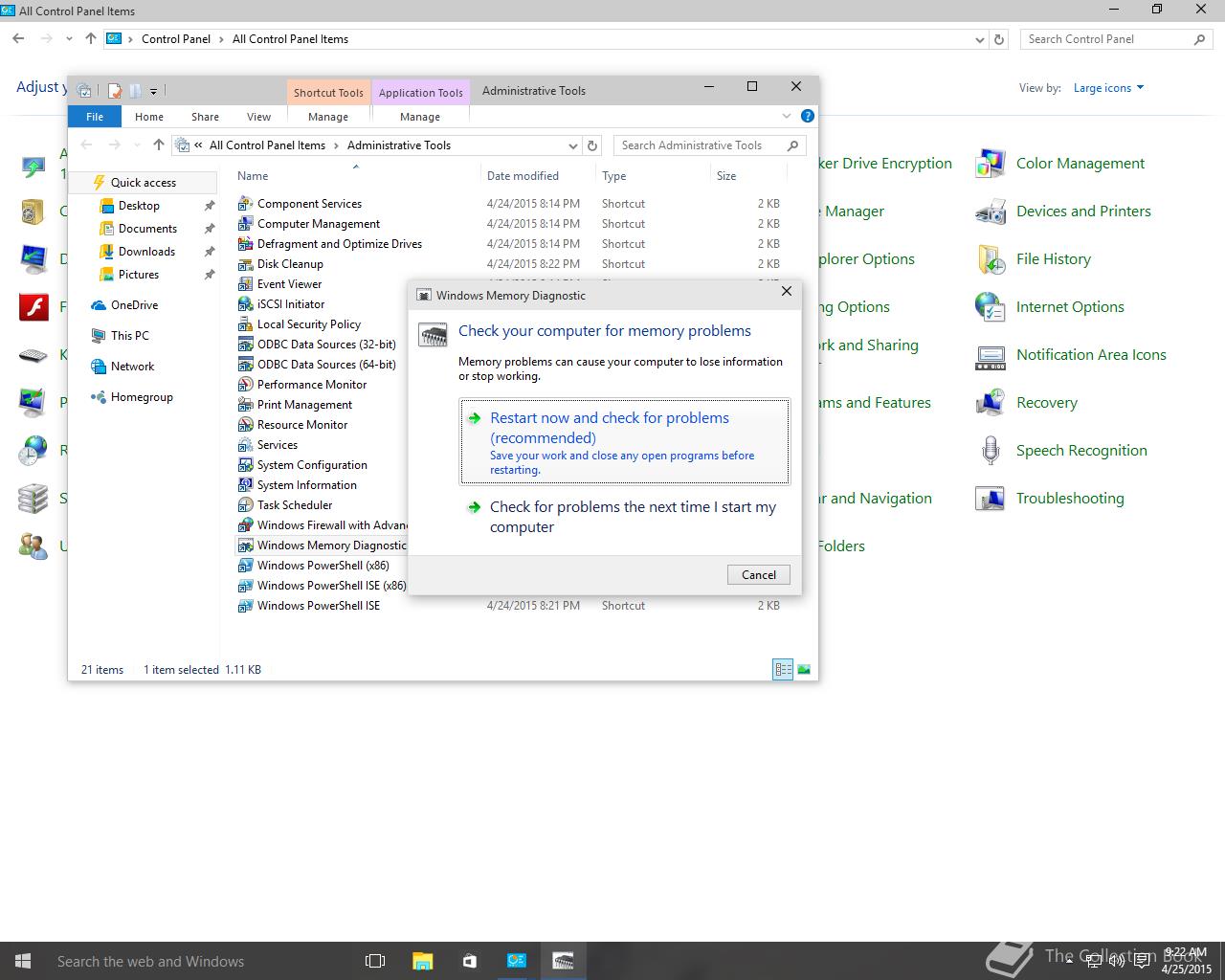
Task: Open the Store taskbar icon
Action: pyautogui.click(x=469, y=961)
